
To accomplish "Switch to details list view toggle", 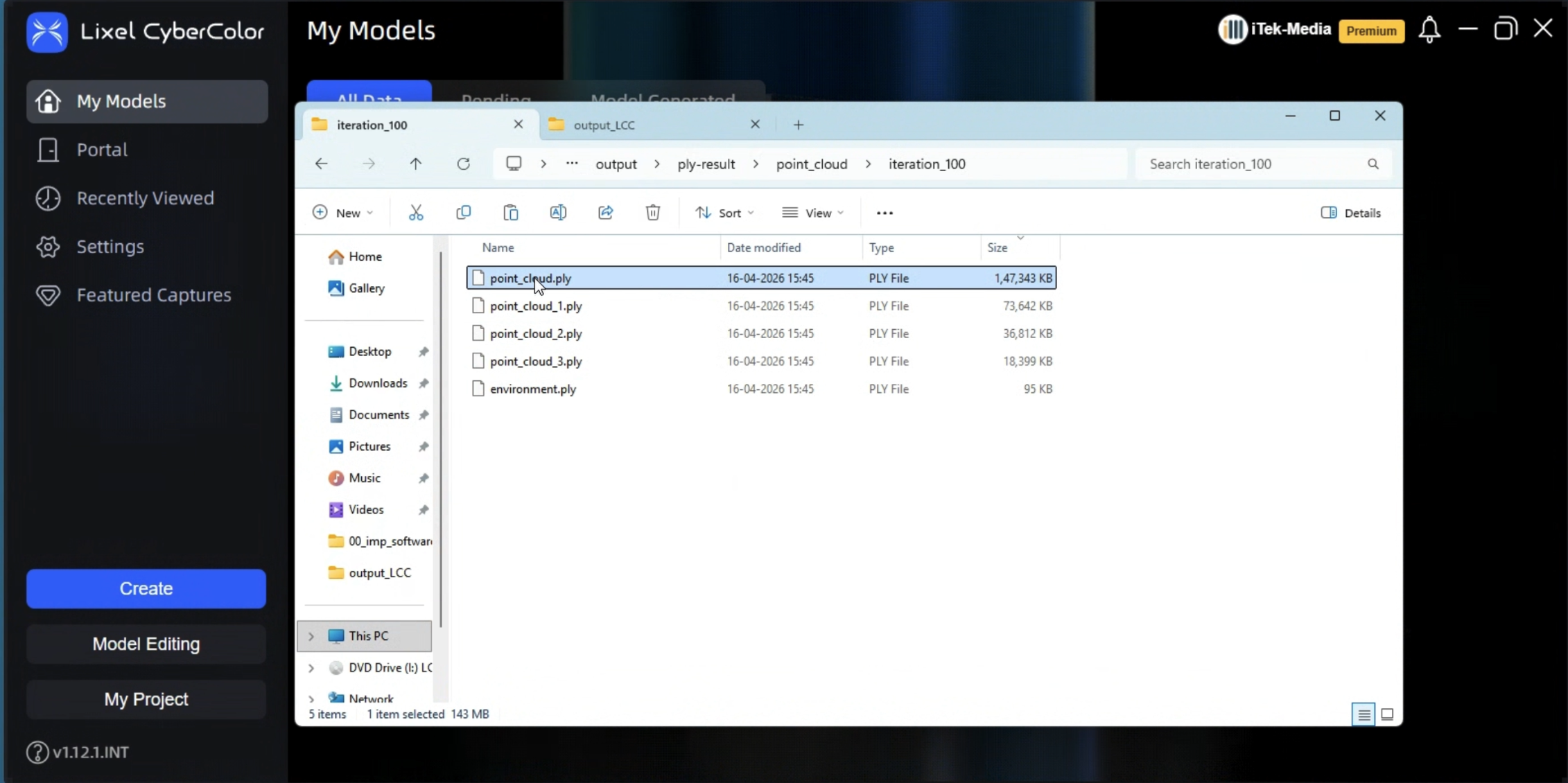I will point(1364,714).
